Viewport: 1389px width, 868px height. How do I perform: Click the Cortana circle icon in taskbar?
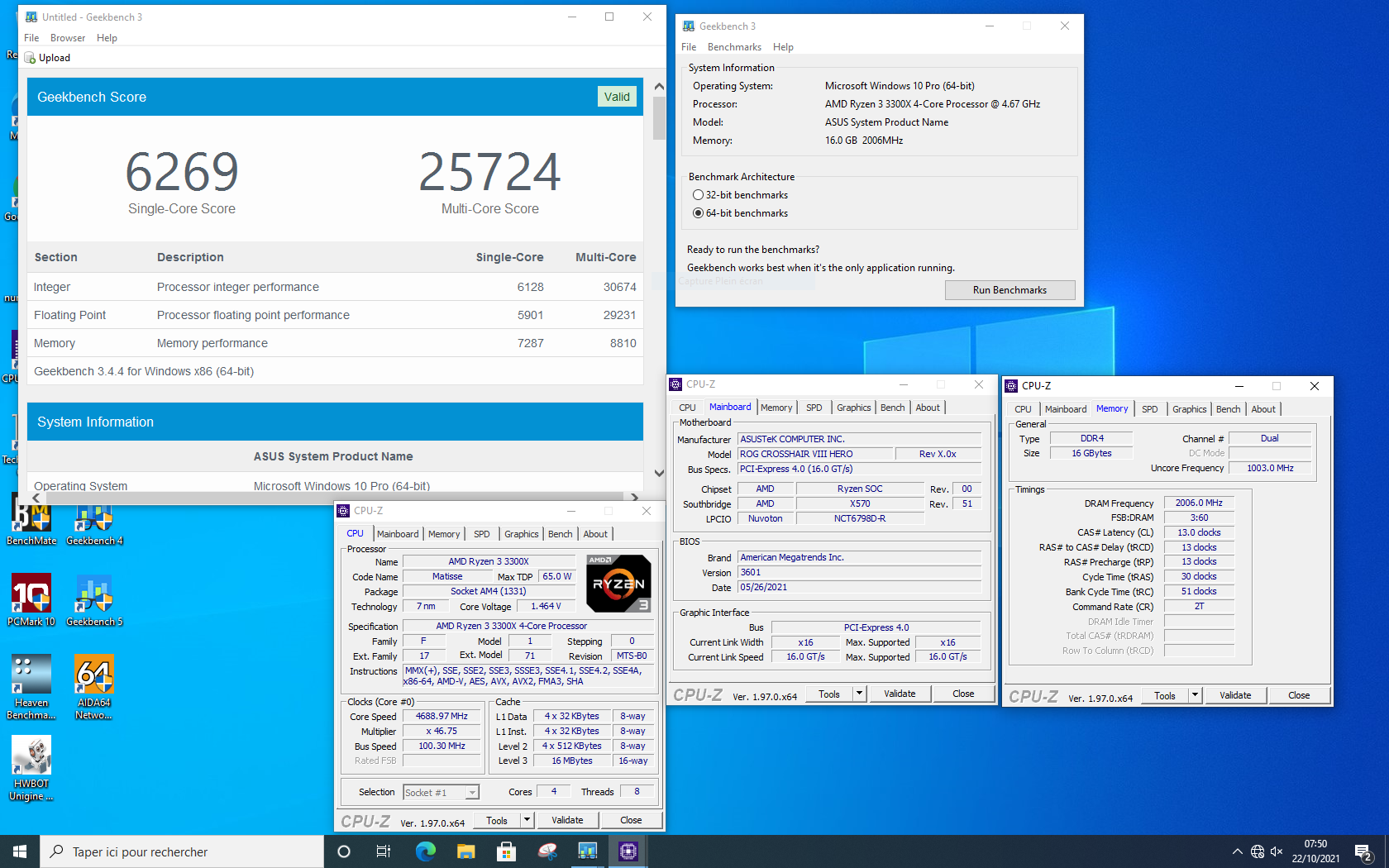coord(344,851)
